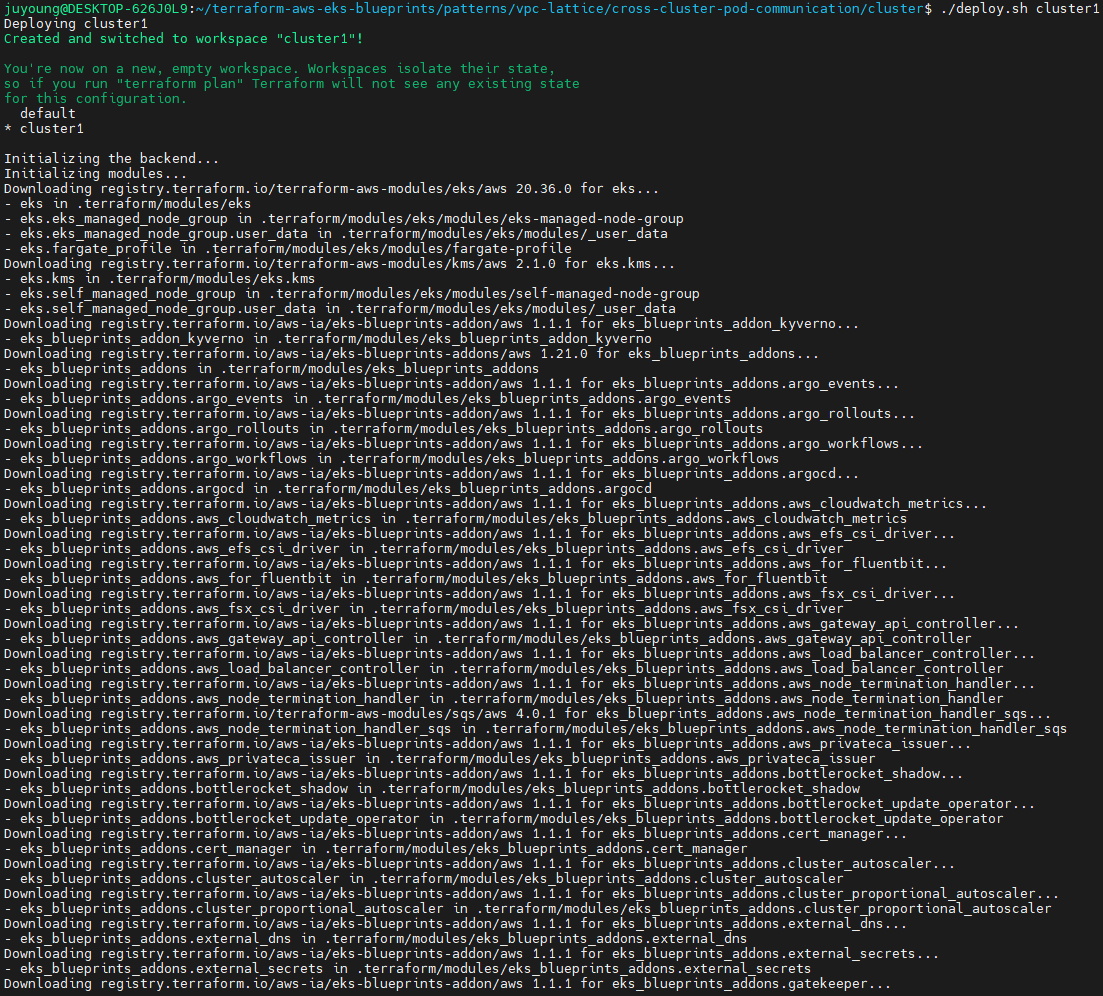The image size is (1103, 996).
Task: Click the download line for kms/aws 2.1.0
Action: pos(339,264)
